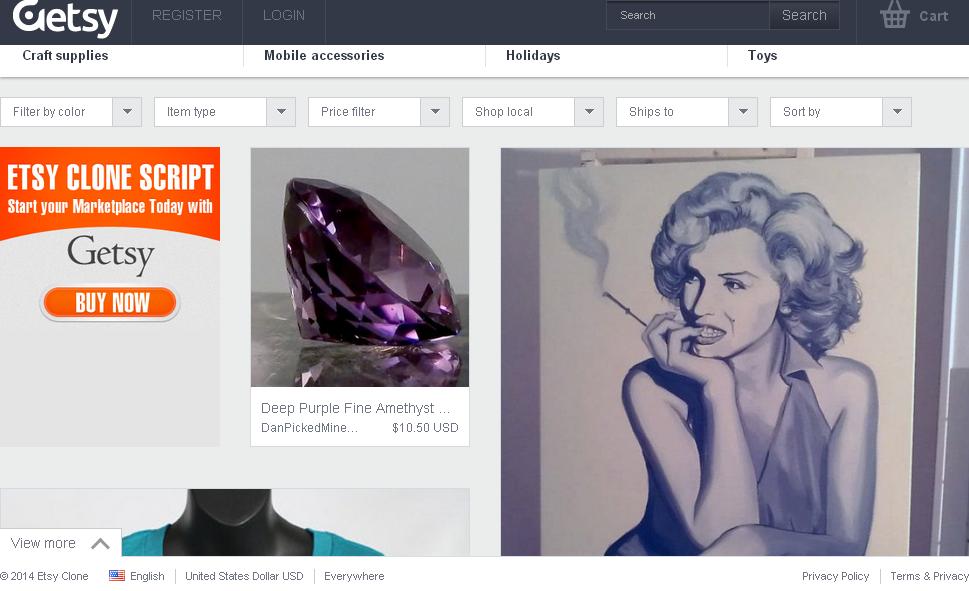Click the US flag language icon
969x591 pixels.
click(x=117, y=576)
